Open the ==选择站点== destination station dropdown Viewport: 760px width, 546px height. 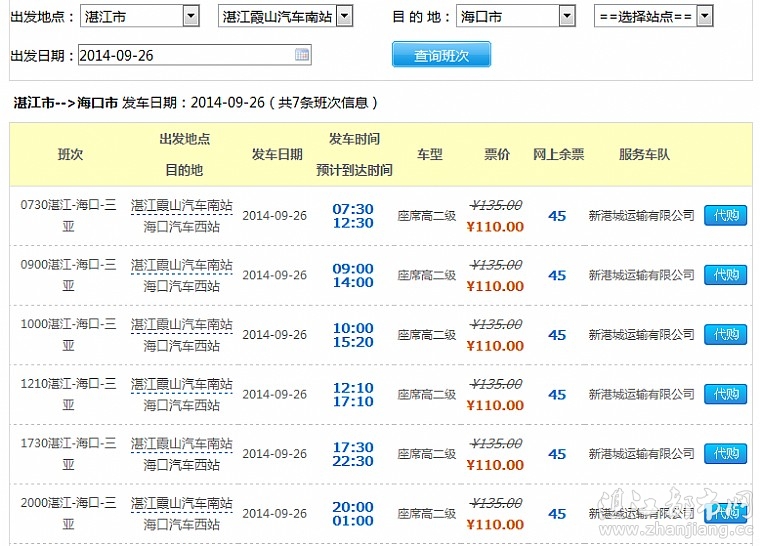click(x=704, y=16)
